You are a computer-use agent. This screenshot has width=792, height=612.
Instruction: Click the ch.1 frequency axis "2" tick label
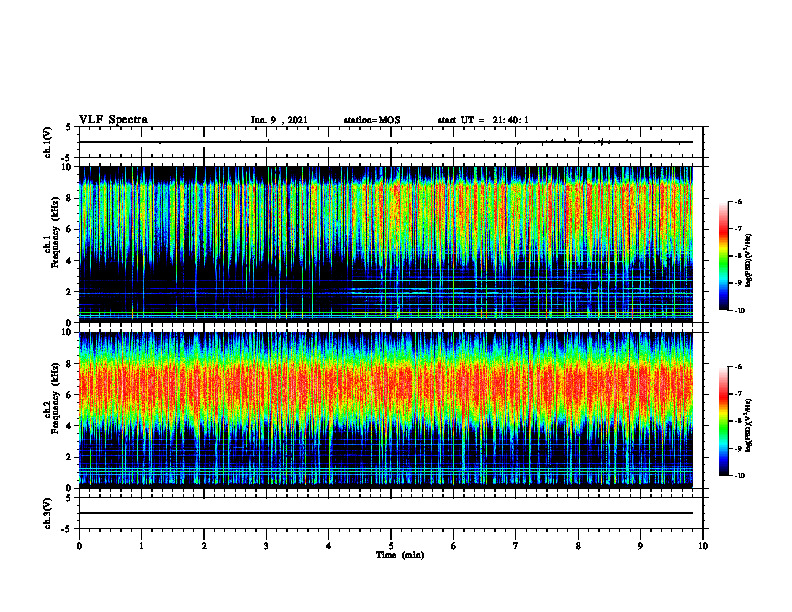[x=70, y=292]
